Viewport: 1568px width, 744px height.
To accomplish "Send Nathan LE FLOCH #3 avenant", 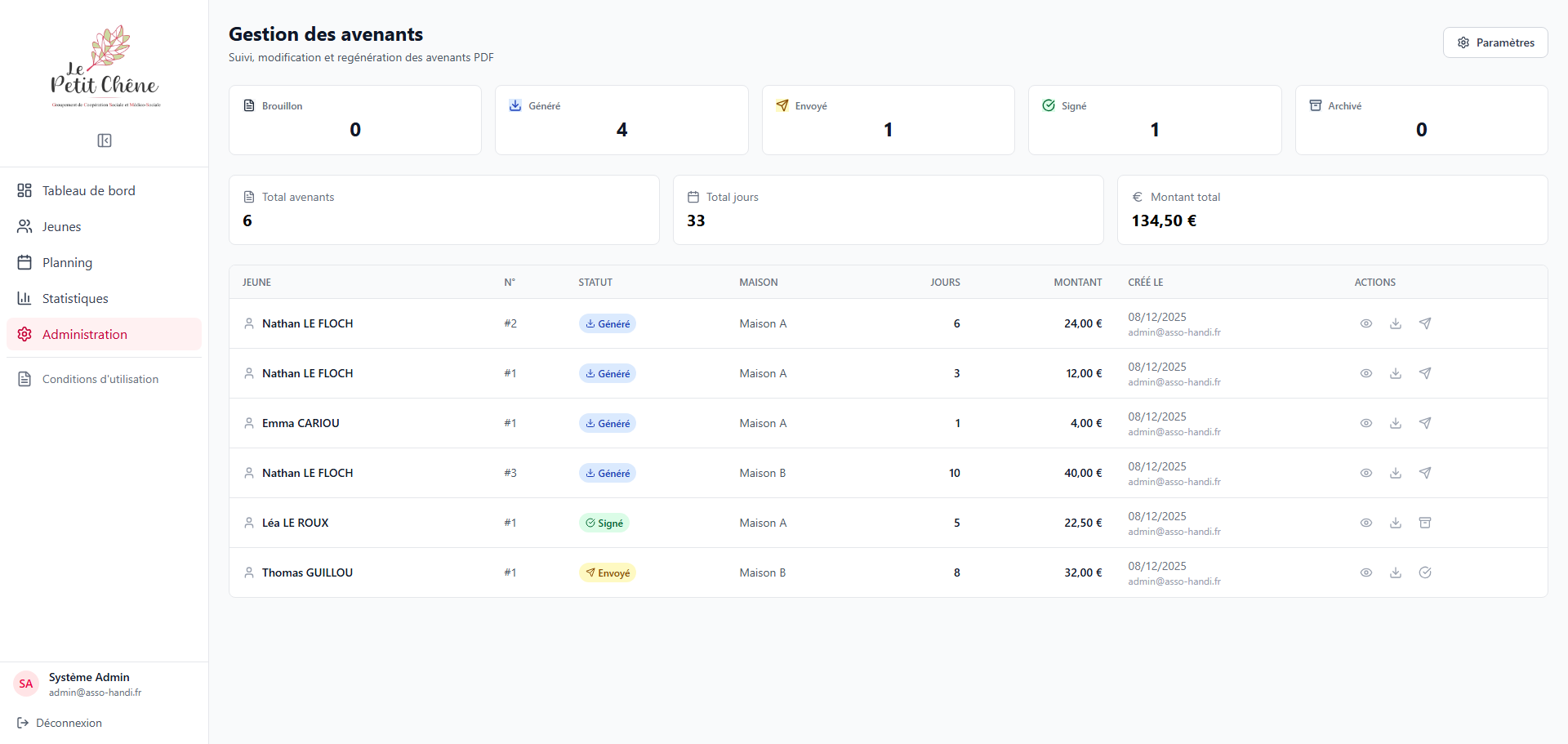I will [x=1425, y=473].
